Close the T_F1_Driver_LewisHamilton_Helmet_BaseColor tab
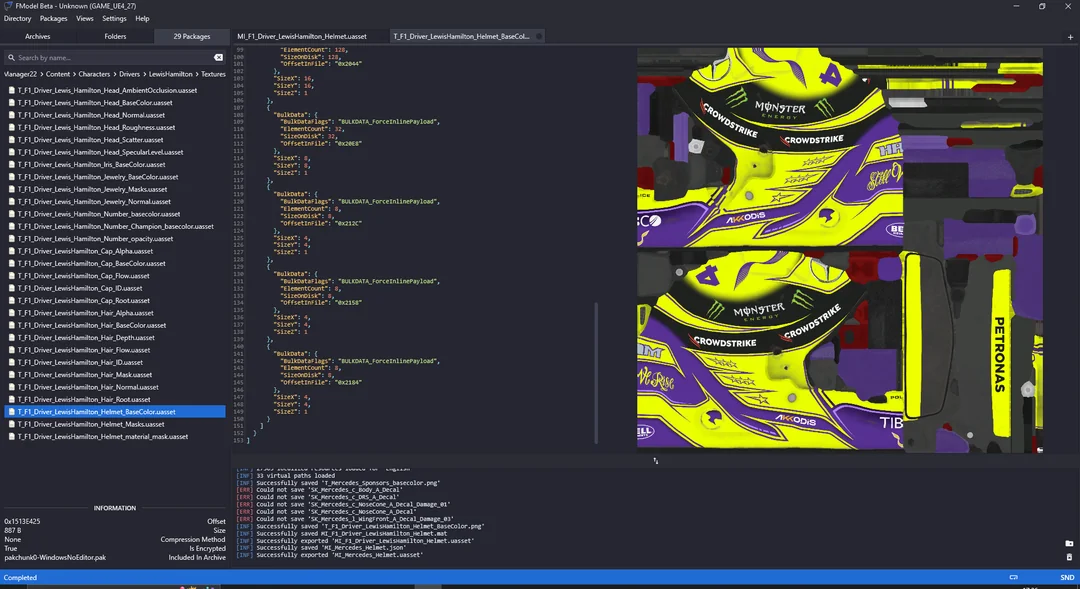Image resolution: width=1080 pixels, height=589 pixels. [x=540, y=36]
